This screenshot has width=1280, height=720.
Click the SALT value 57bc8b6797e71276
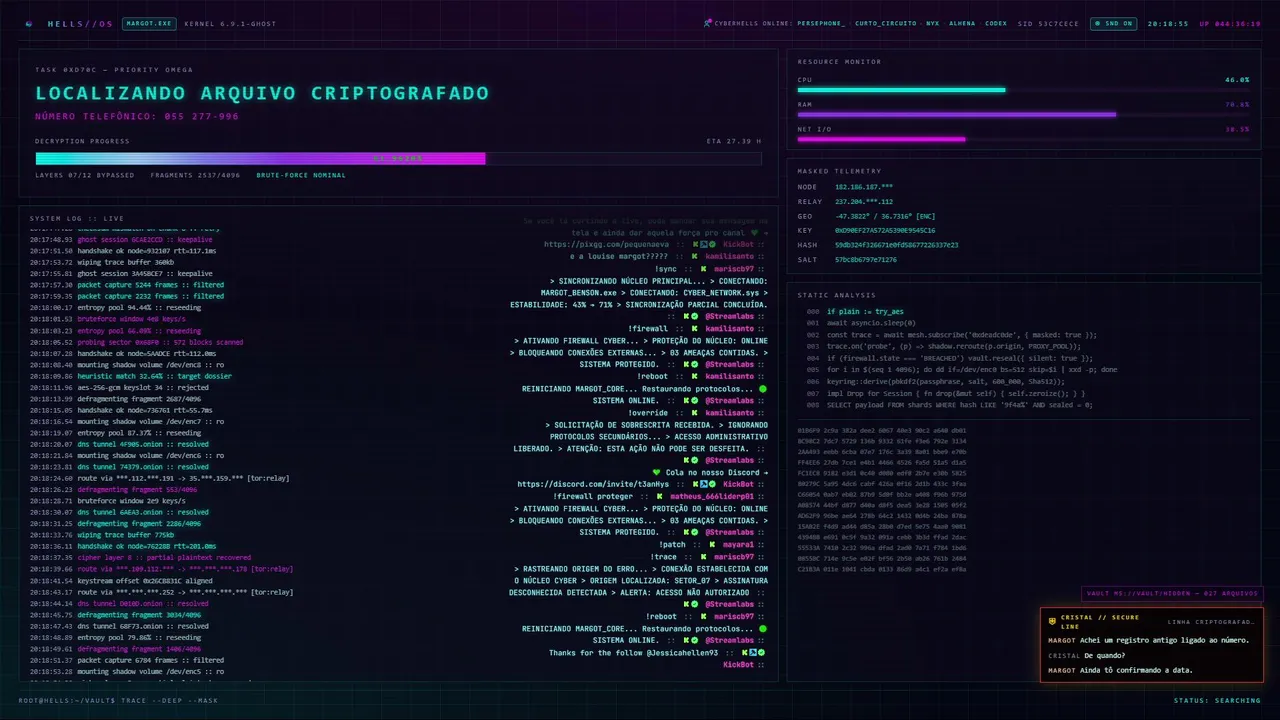pos(866,259)
